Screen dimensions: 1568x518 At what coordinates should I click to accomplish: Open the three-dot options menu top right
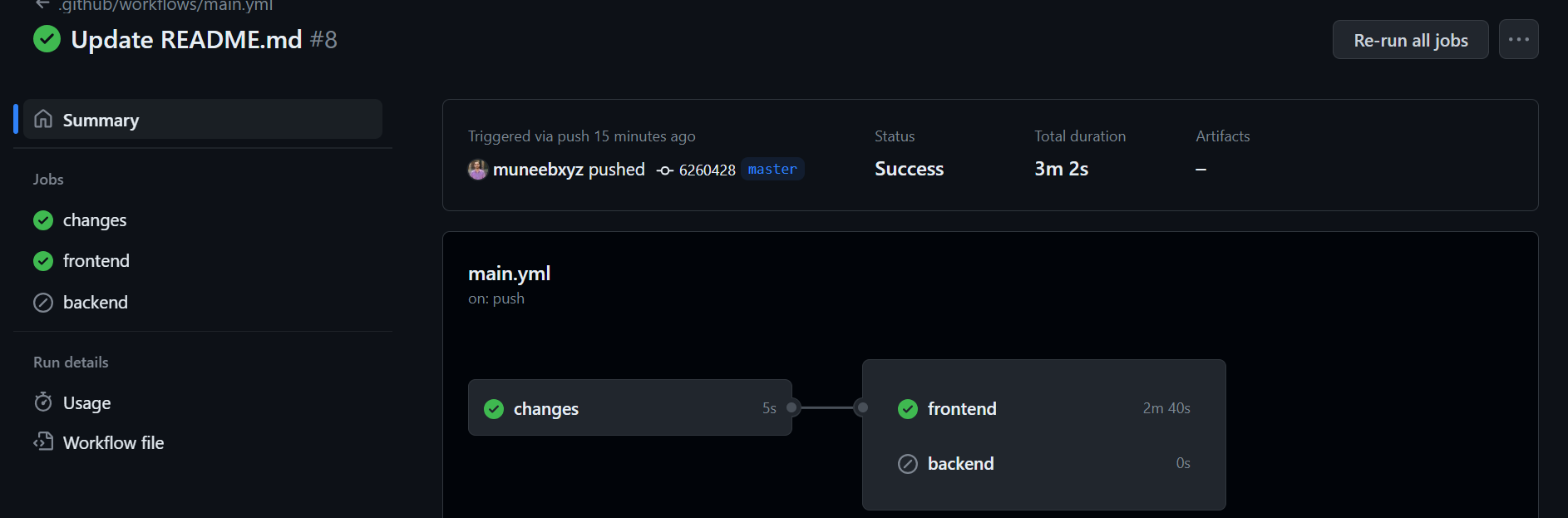point(1519,39)
